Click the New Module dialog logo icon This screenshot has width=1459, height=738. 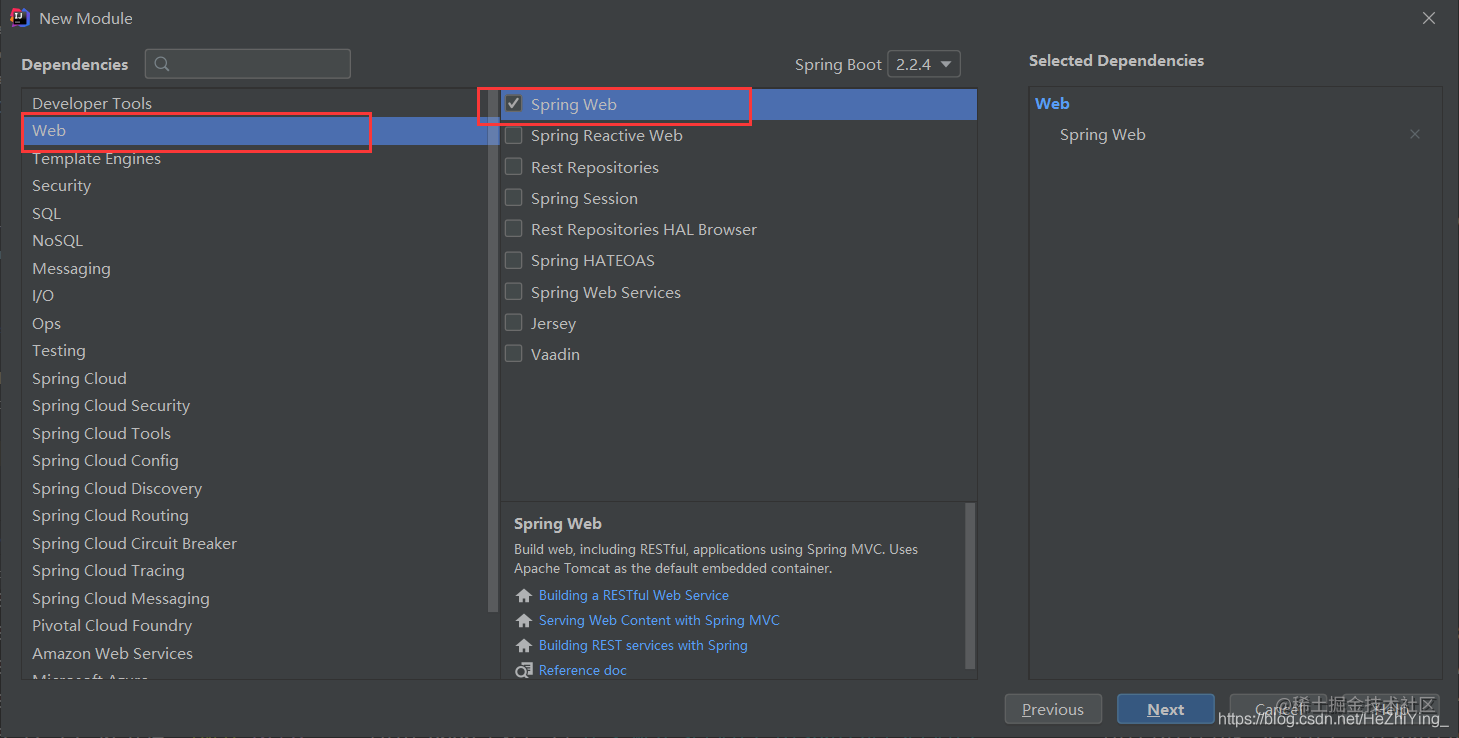pos(20,17)
